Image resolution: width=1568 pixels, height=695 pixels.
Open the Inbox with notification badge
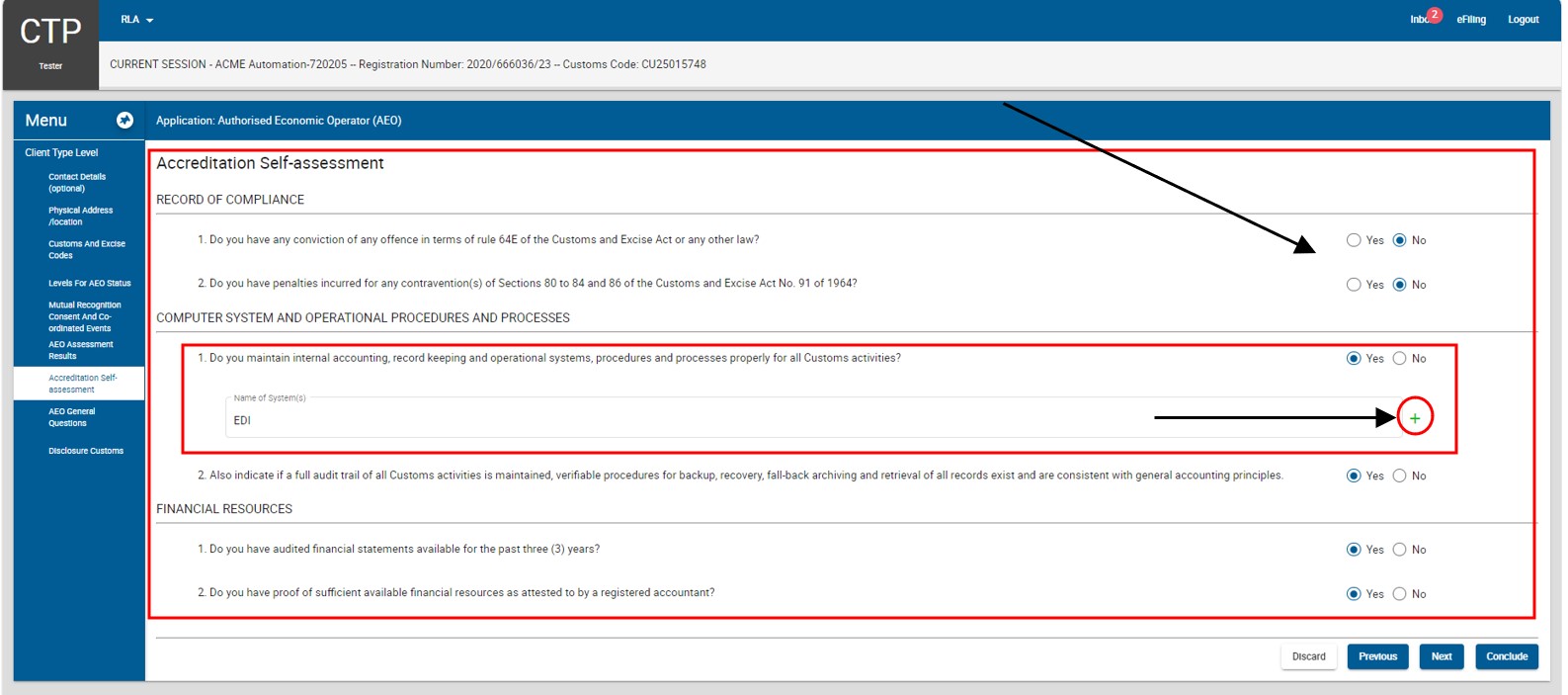(x=1425, y=18)
